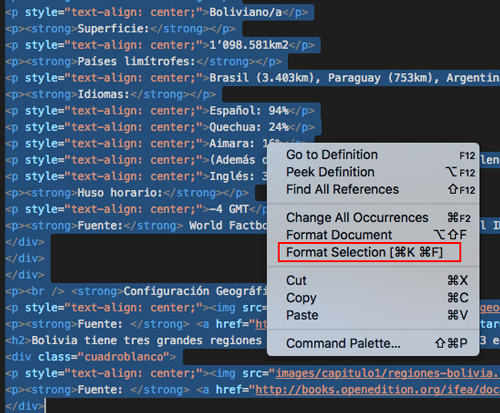Click the Idiomas: text line
The width and height of the screenshot is (500, 413).
103,94
